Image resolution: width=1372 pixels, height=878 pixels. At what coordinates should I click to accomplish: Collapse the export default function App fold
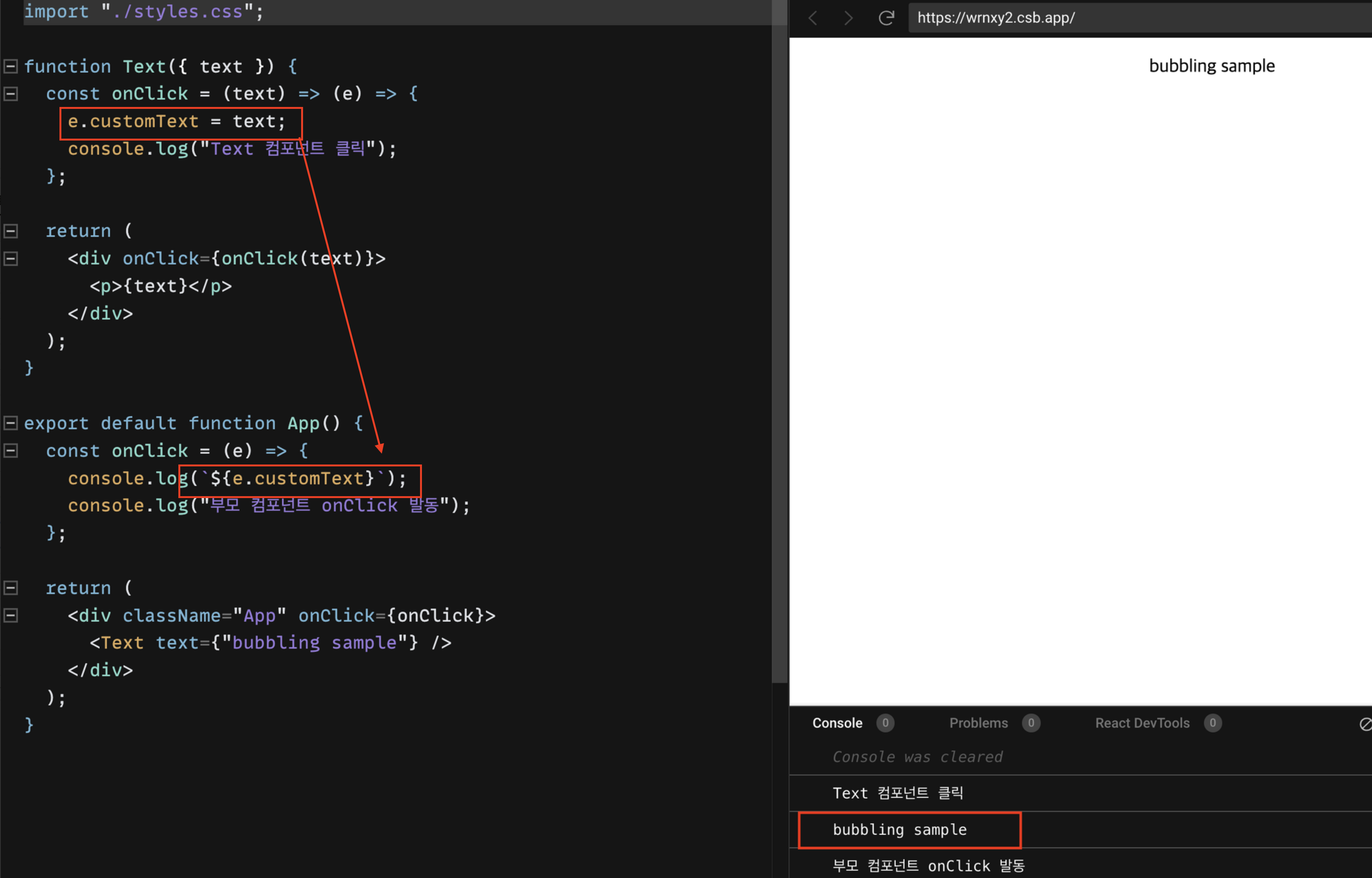pos(10,424)
